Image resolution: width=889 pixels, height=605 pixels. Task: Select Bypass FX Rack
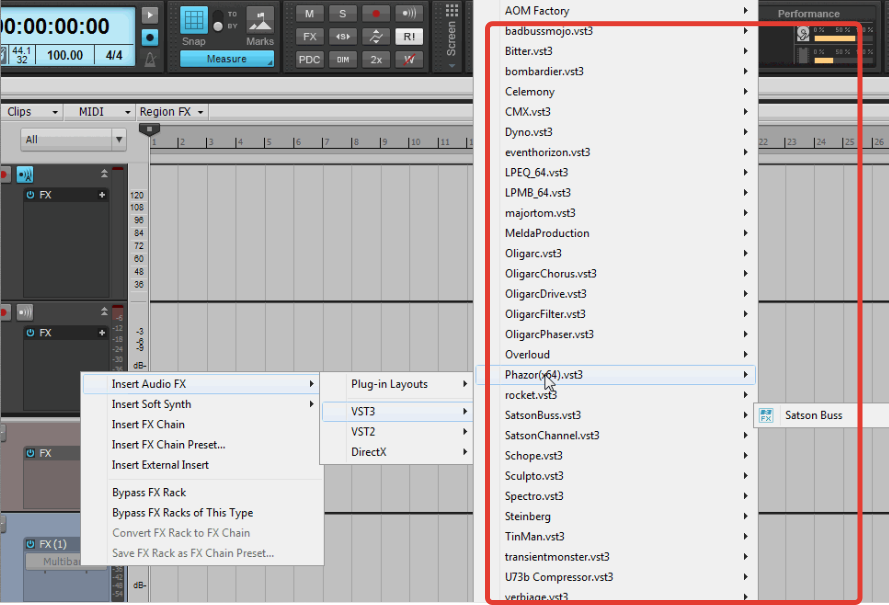pyautogui.click(x=201, y=493)
